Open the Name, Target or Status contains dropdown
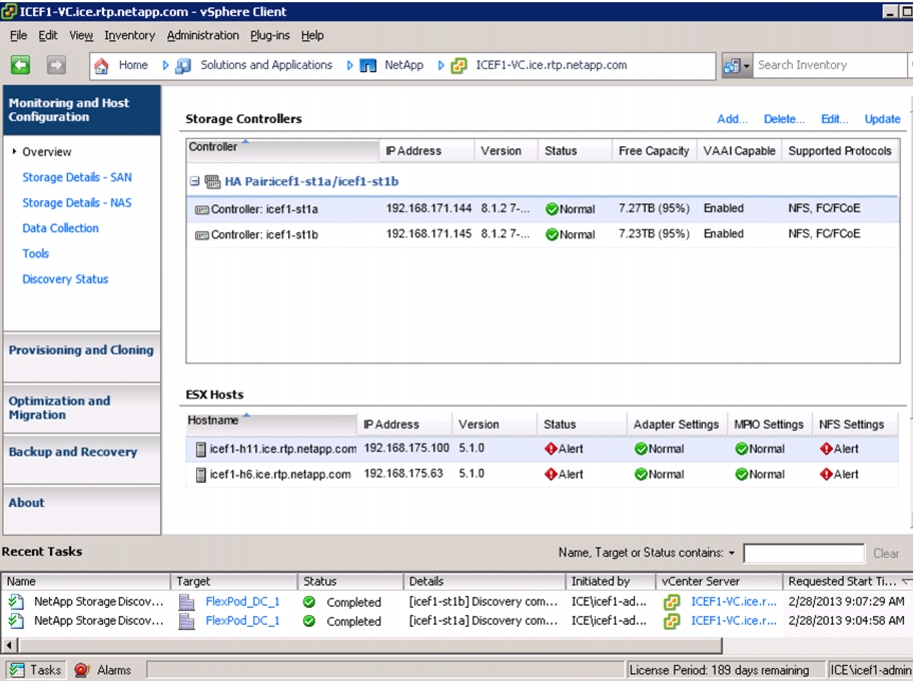This screenshot has width=913, height=688. tap(731, 553)
